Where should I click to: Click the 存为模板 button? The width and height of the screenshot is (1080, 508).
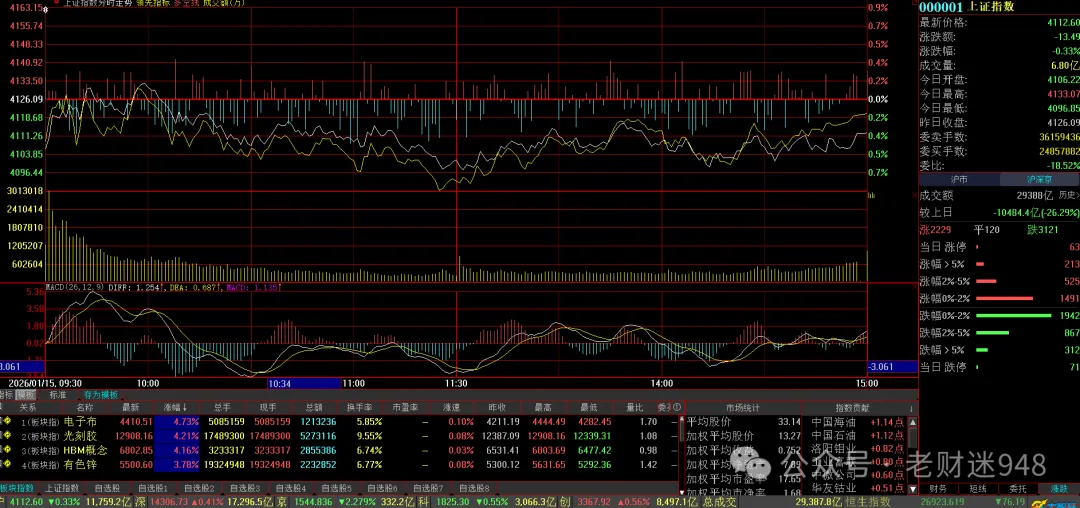(100, 394)
